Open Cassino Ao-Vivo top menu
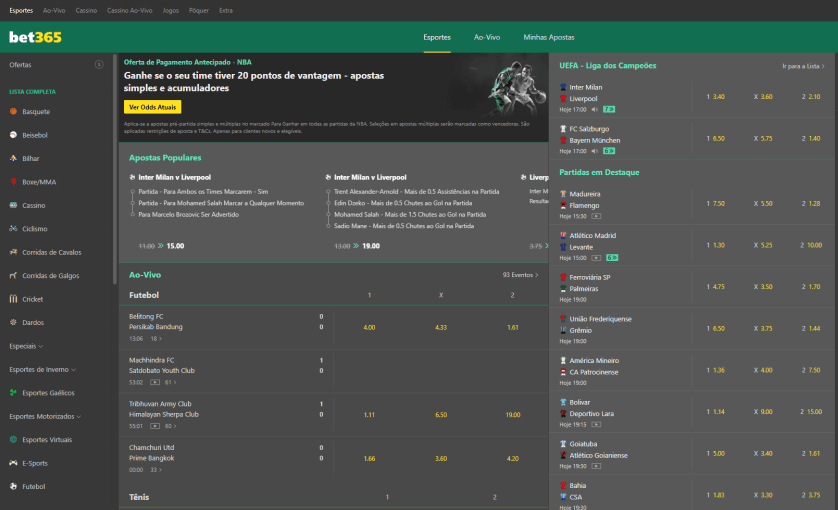The width and height of the screenshot is (838, 510). point(129,10)
